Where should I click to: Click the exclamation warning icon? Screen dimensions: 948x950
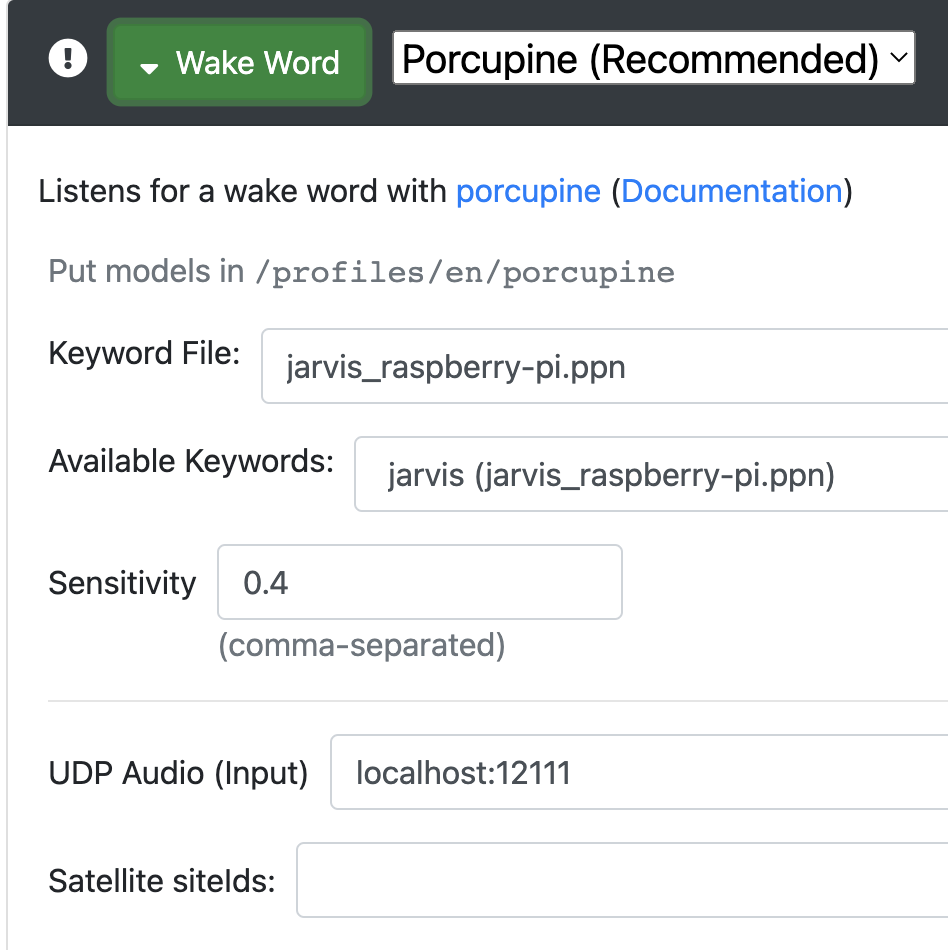(68, 59)
